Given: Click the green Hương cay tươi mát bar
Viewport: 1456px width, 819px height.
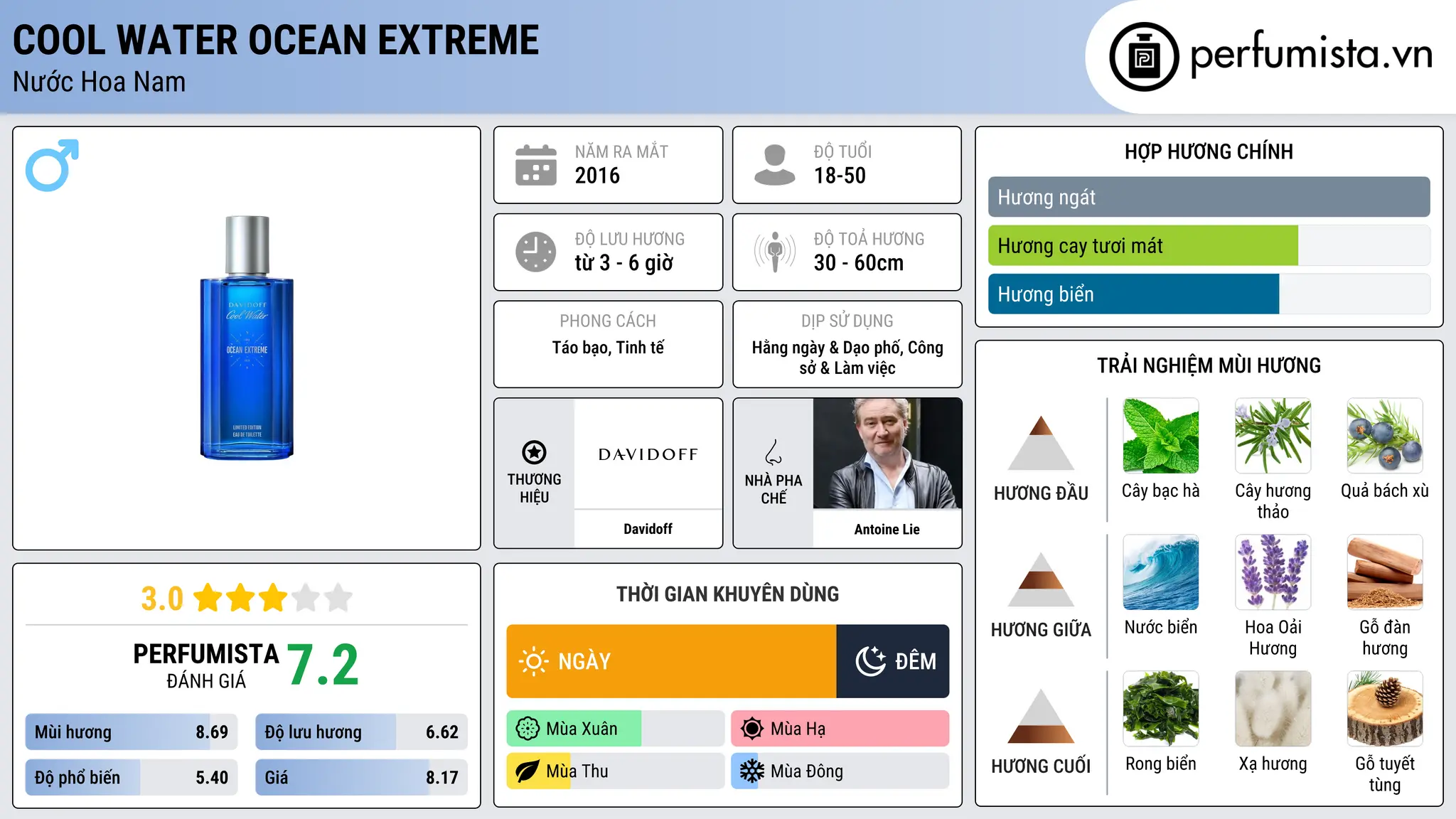Looking at the screenshot, I should point(1143,246).
